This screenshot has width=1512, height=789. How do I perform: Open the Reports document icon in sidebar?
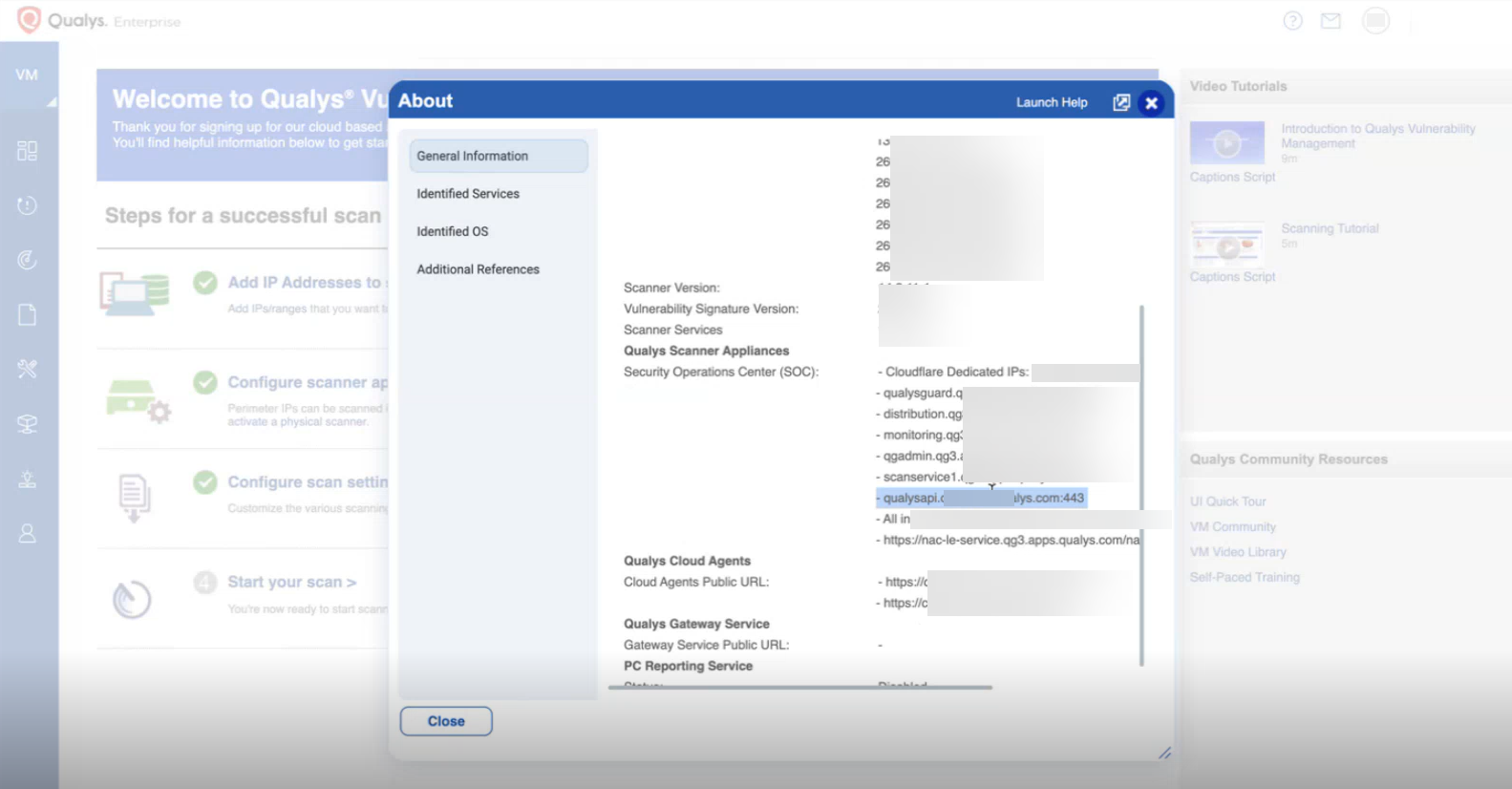point(28,314)
